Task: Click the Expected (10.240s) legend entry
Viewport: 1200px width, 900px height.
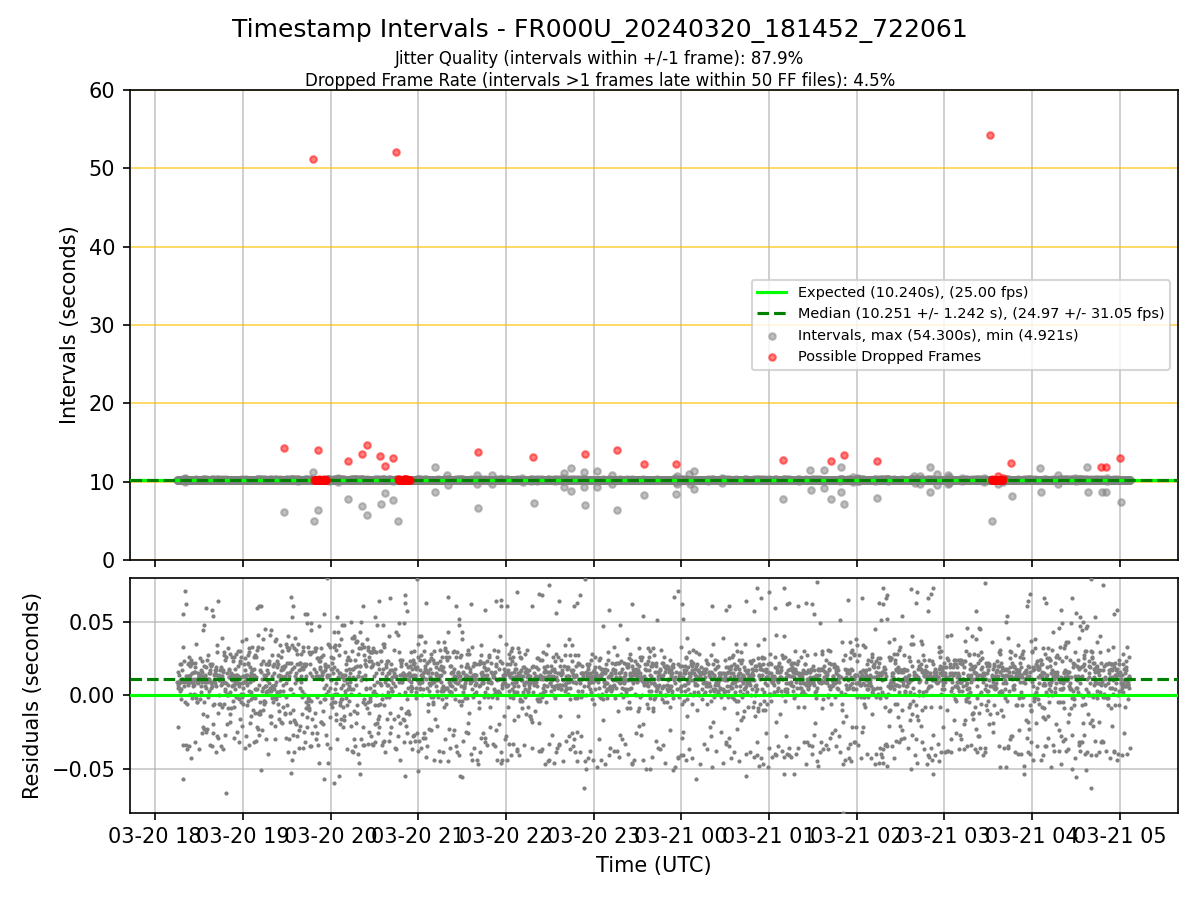Action: click(913, 292)
